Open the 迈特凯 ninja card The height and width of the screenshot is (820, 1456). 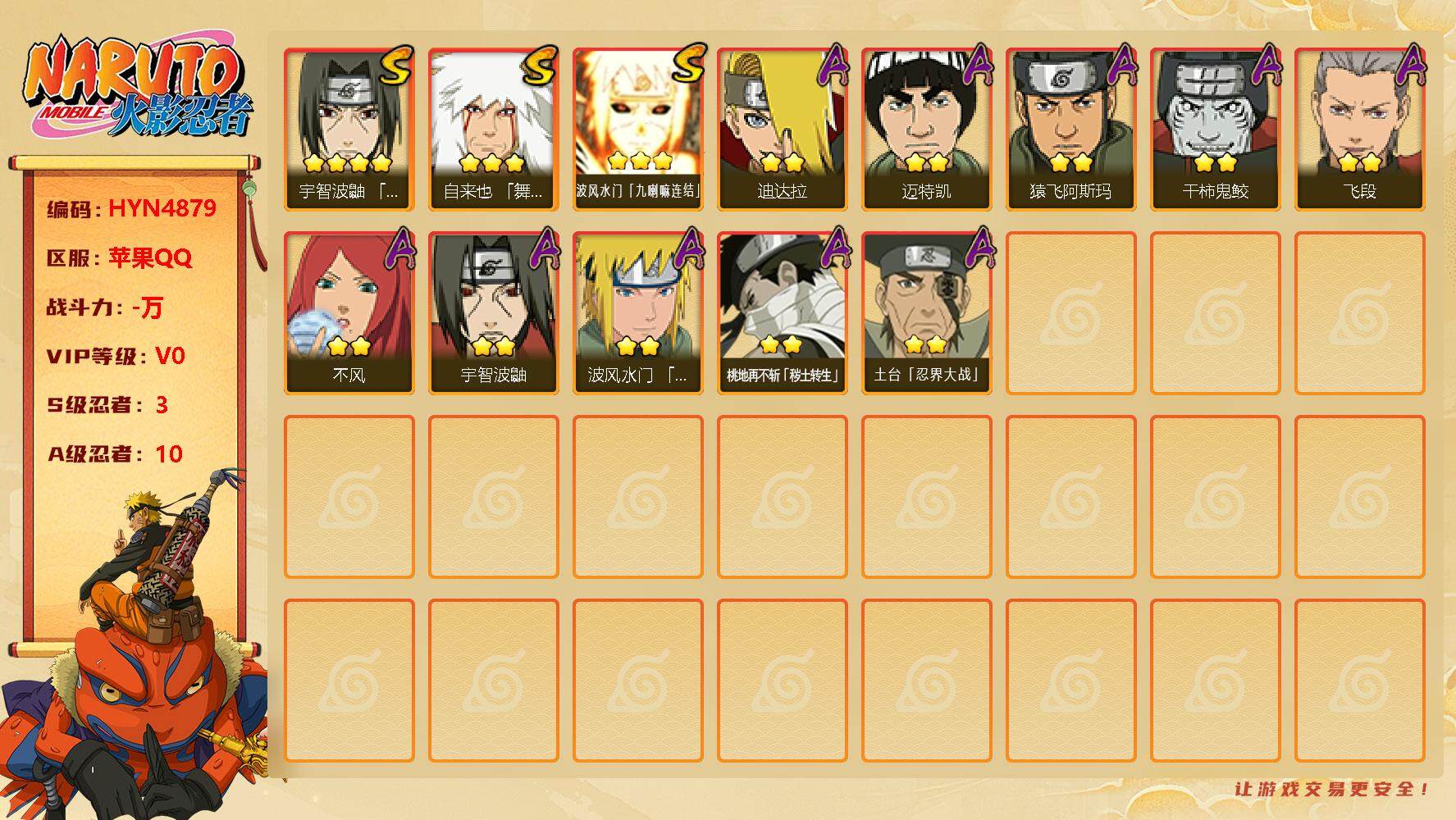(926, 130)
